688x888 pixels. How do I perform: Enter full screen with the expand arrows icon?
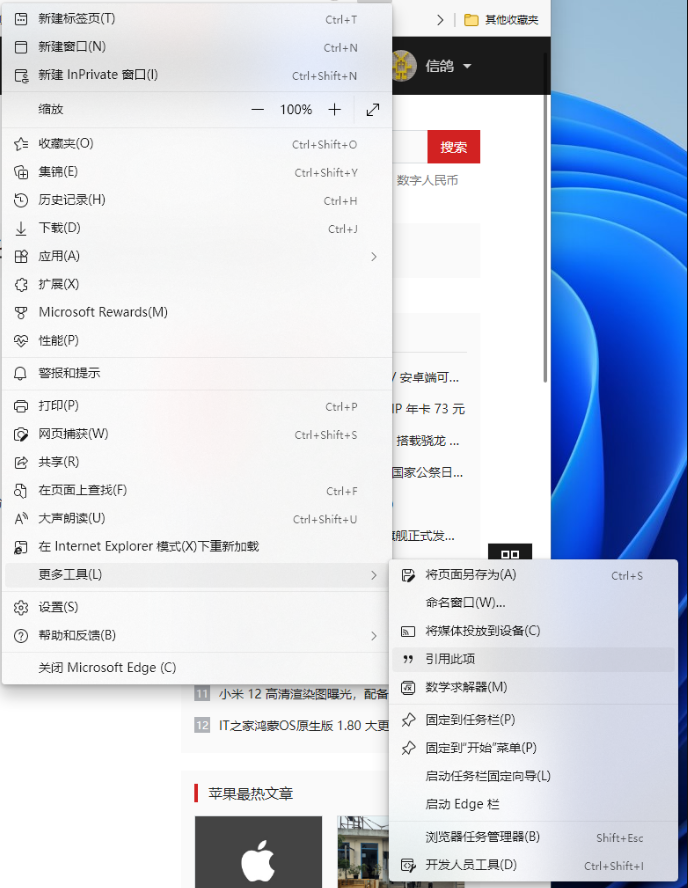(373, 109)
